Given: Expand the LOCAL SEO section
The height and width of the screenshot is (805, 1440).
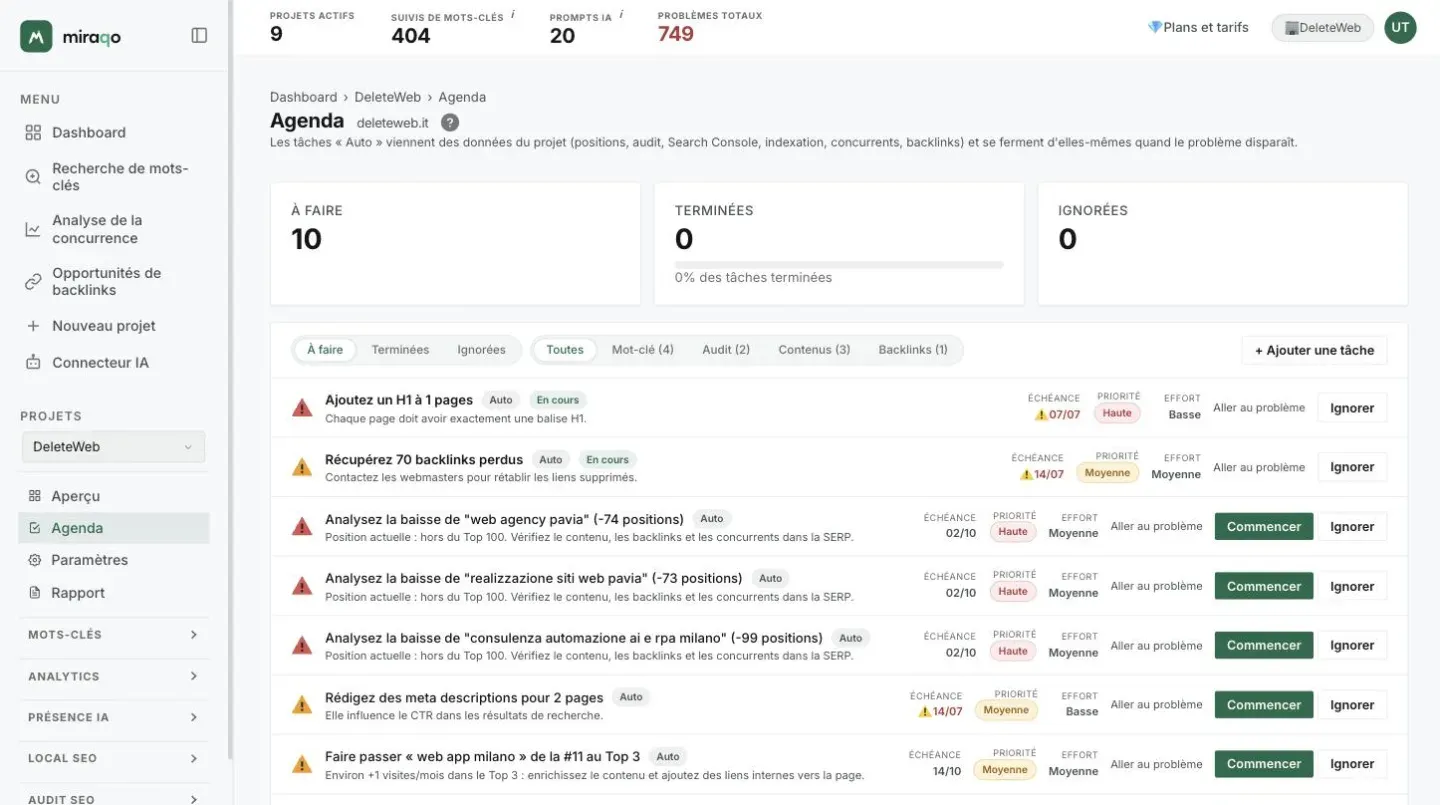Looking at the screenshot, I should pos(113,758).
